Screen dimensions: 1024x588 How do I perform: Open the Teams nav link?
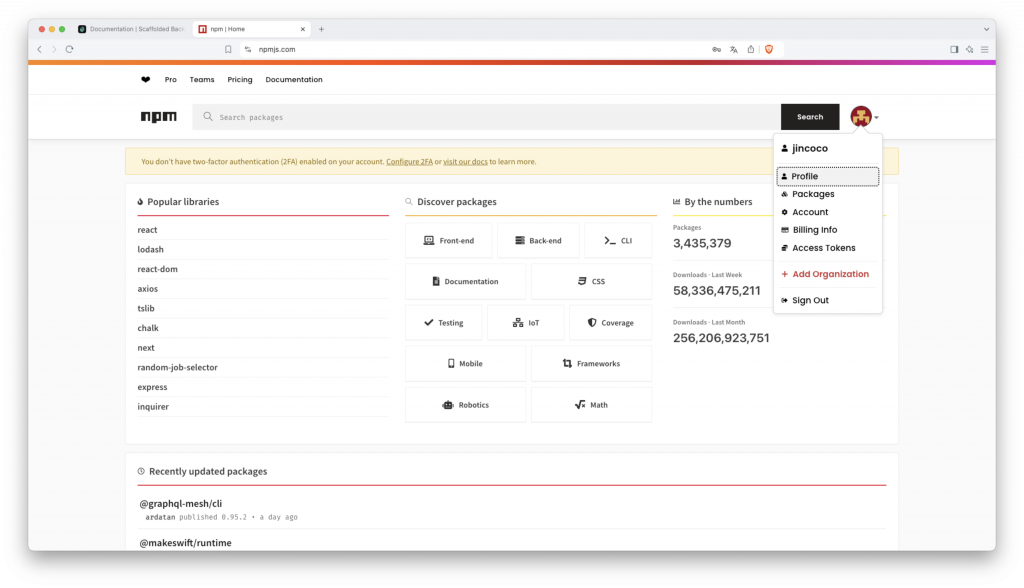coord(202,80)
